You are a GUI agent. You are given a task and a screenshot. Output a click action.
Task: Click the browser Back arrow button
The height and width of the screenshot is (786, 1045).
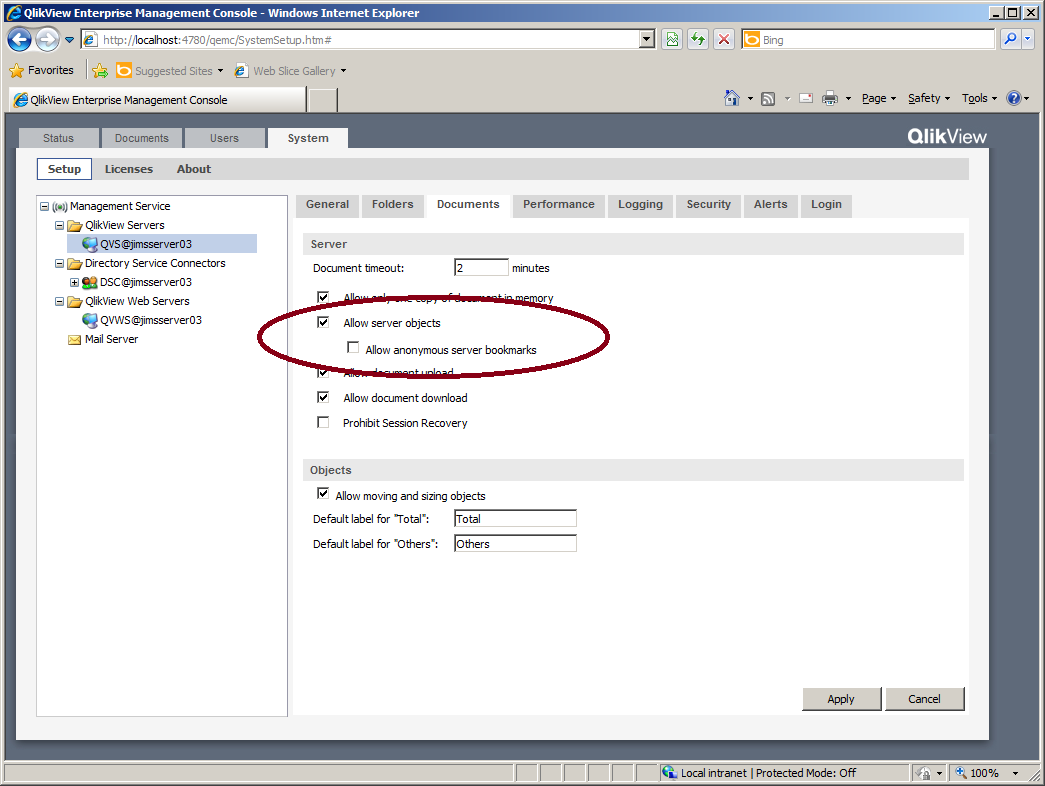[x=19, y=39]
